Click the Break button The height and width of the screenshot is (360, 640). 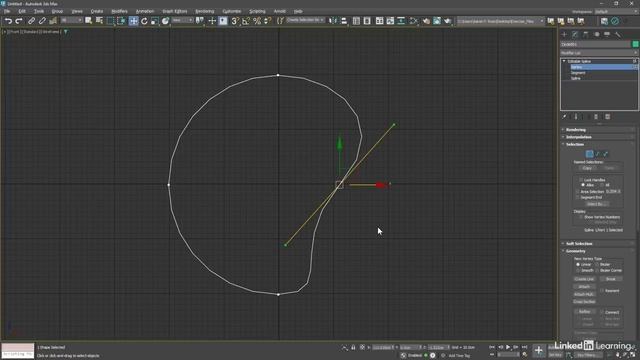pos(611,279)
